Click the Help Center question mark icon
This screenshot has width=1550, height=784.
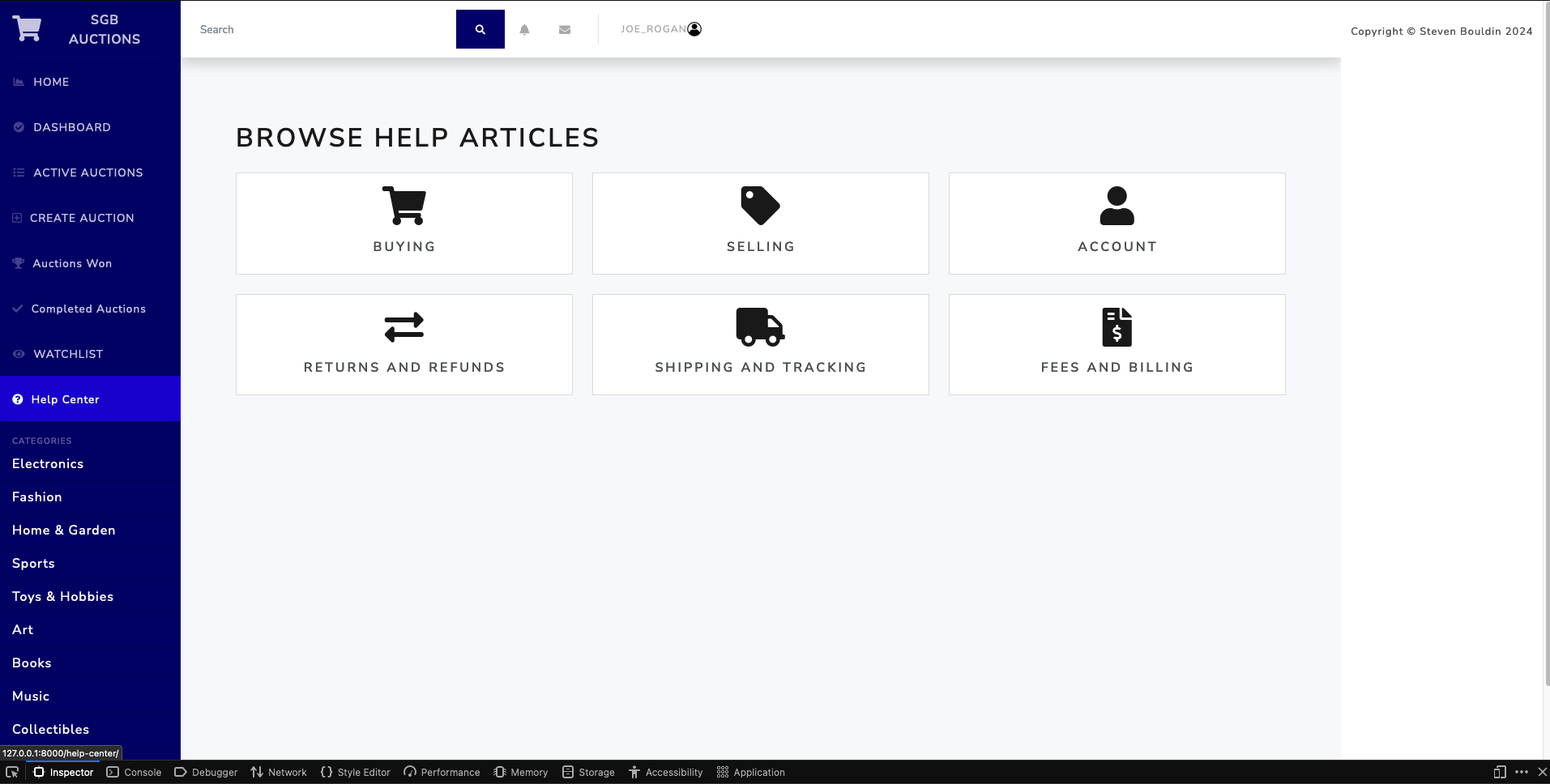[x=18, y=399]
